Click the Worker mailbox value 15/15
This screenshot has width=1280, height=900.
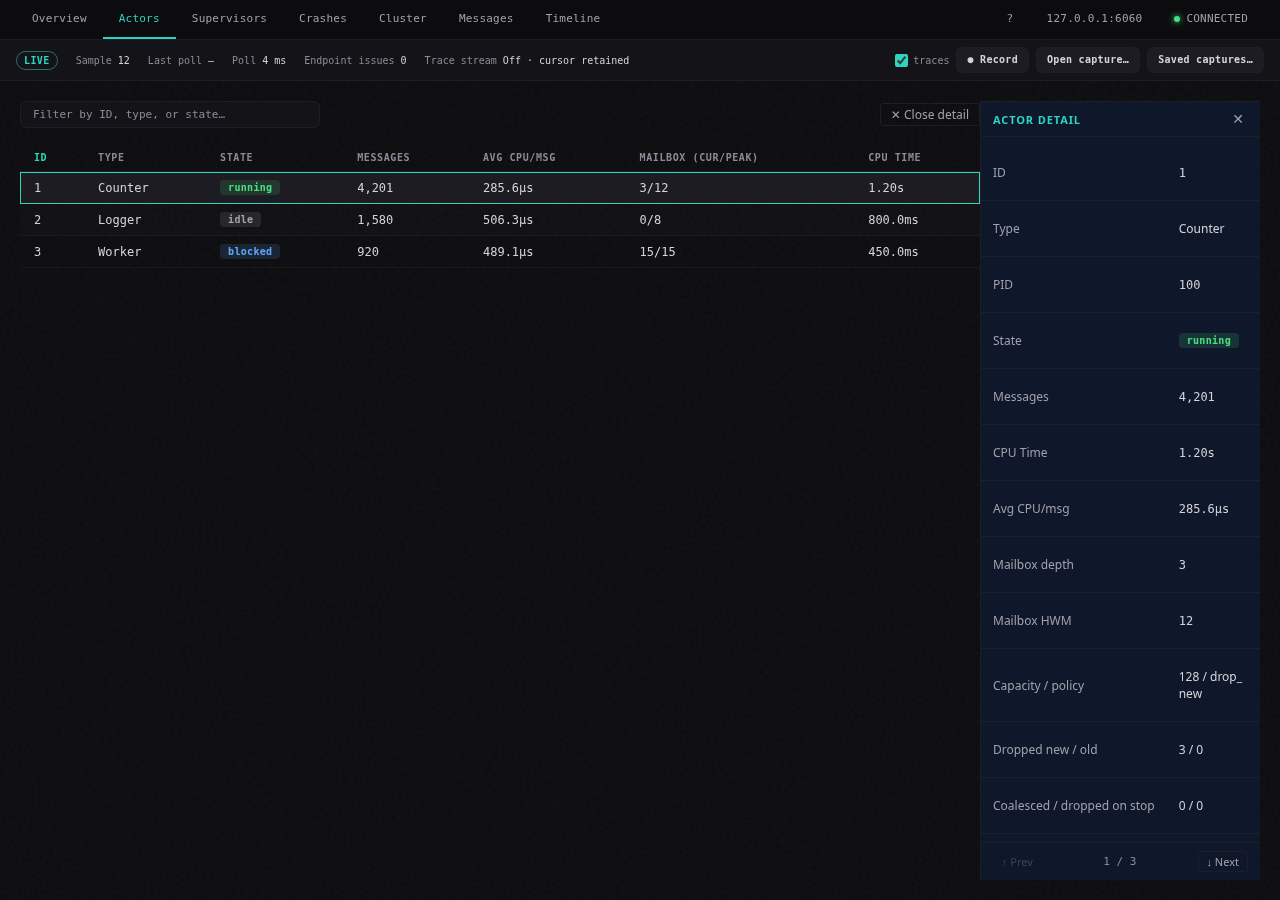point(658,252)
